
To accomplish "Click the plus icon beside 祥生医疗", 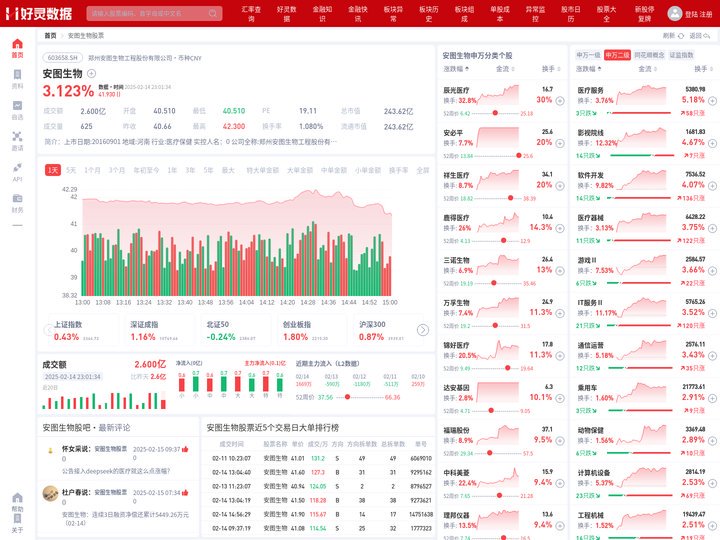I will 560,186.
